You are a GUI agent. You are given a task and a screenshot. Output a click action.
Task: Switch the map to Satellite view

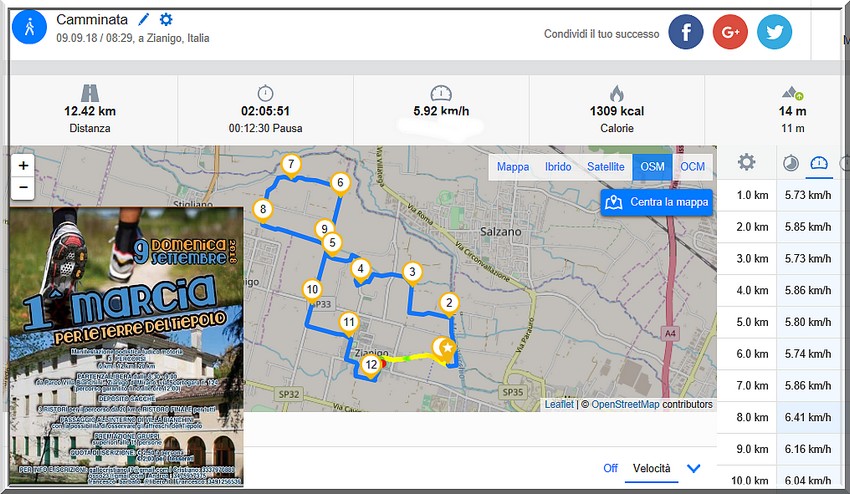[605, 167]
